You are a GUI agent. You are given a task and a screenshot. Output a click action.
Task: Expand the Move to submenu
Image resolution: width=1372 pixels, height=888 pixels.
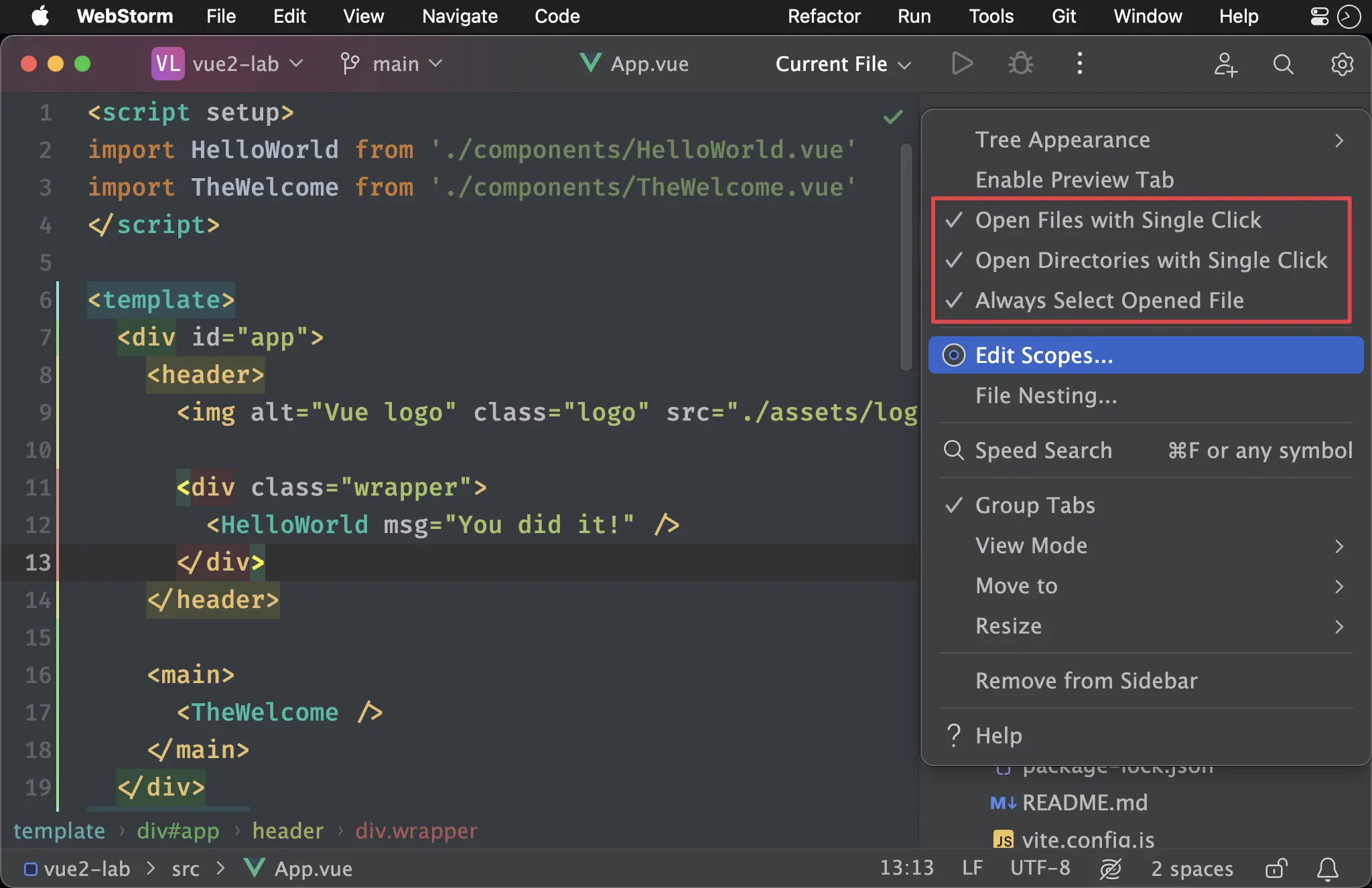[x=1146, y=586]
